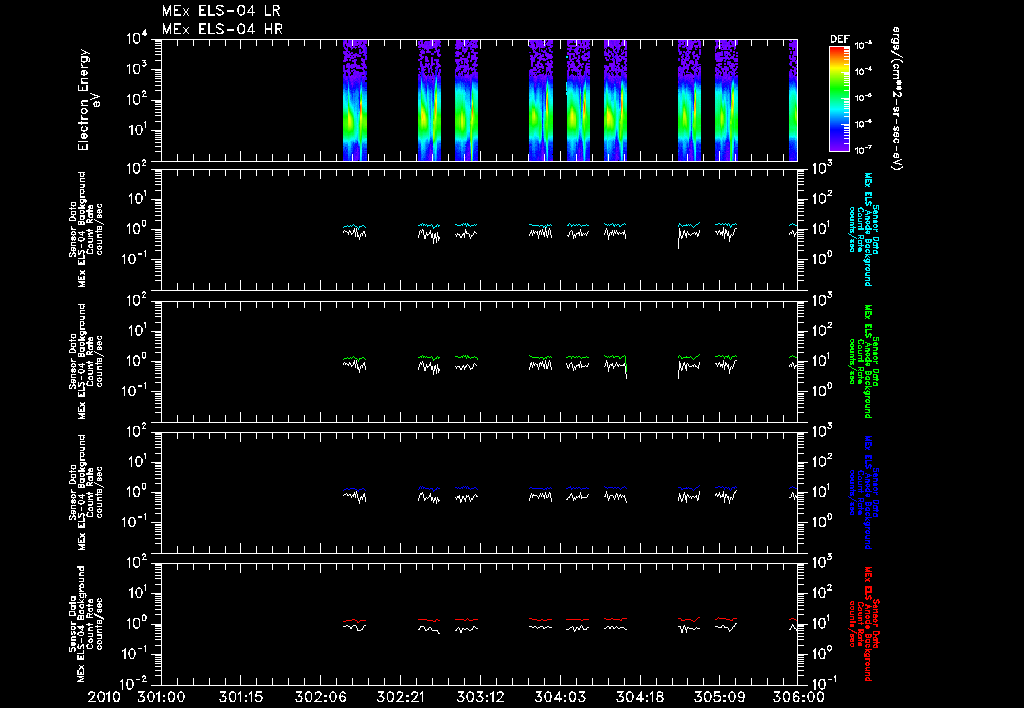Image resolution: width=1024 pixels, height=708 pixels.
Task: Click the 'MEx ELS-04 HR' title text
Action: tap(222, 29)
